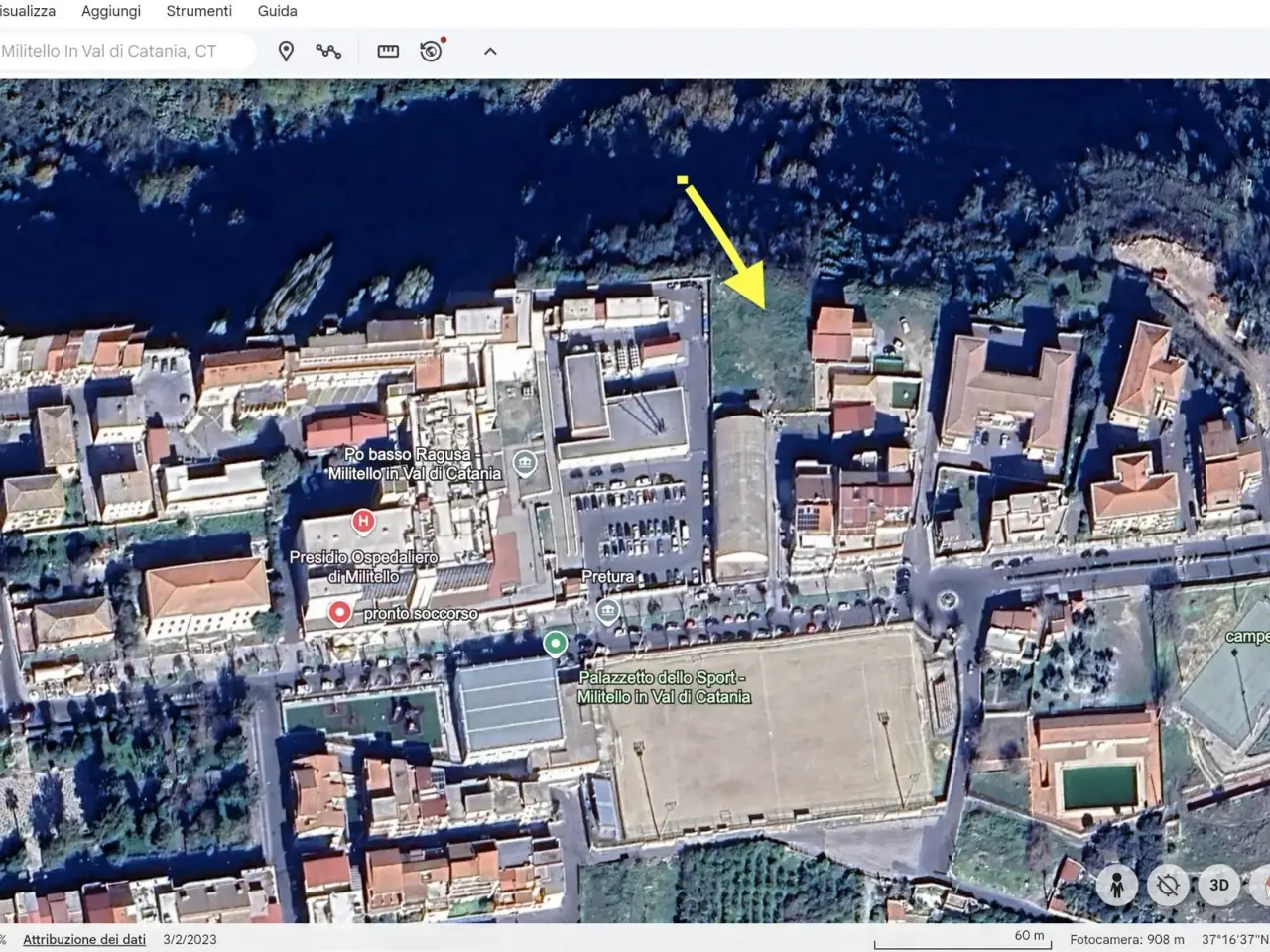
Task: Open the Strumenti menu
Action: point(199,11)
